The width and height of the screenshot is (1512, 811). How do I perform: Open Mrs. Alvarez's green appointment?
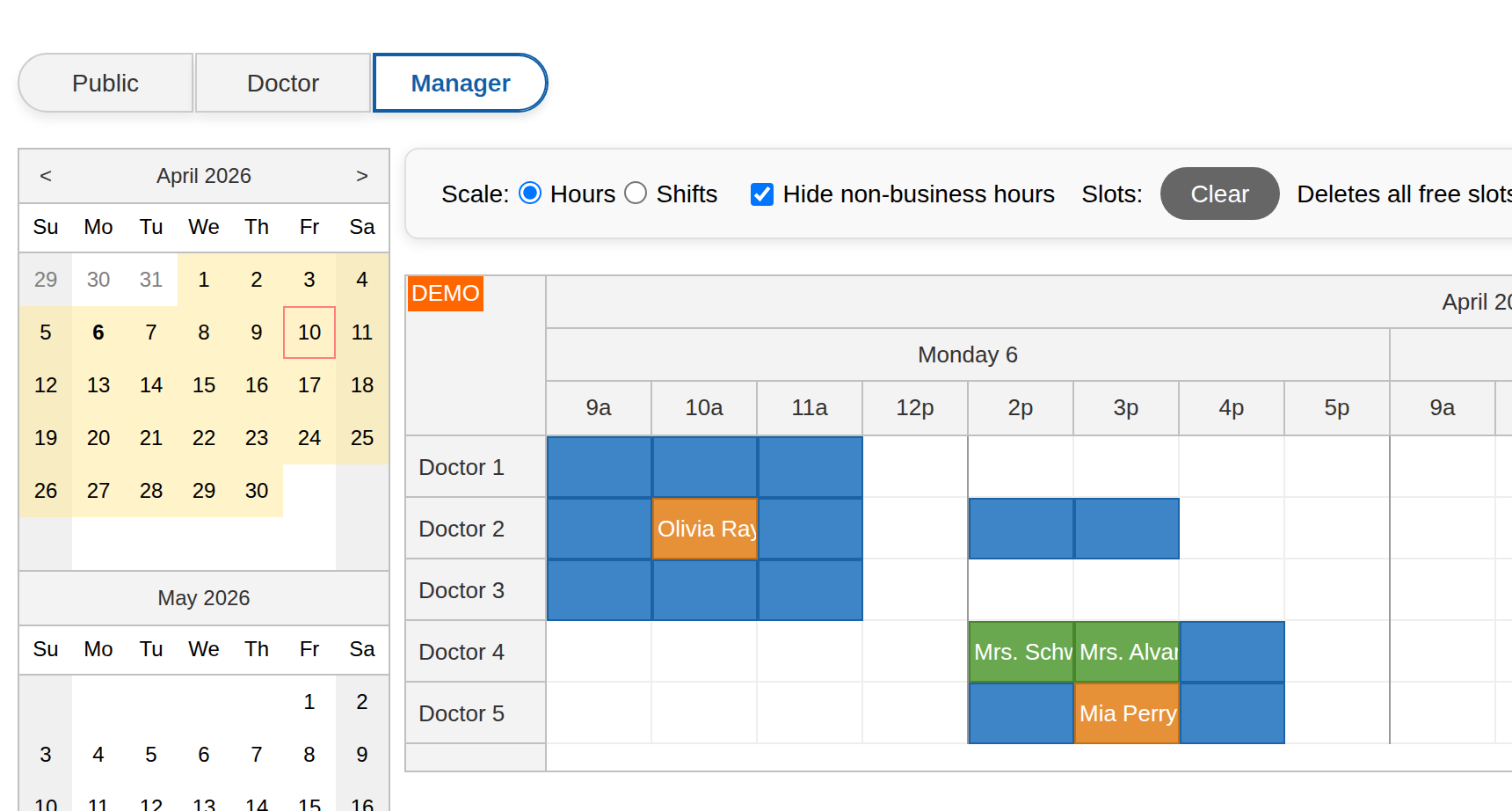(1126, 652)
